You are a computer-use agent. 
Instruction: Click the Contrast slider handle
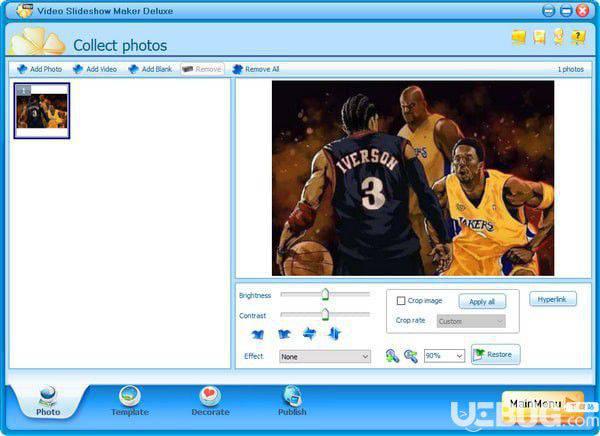325,314
